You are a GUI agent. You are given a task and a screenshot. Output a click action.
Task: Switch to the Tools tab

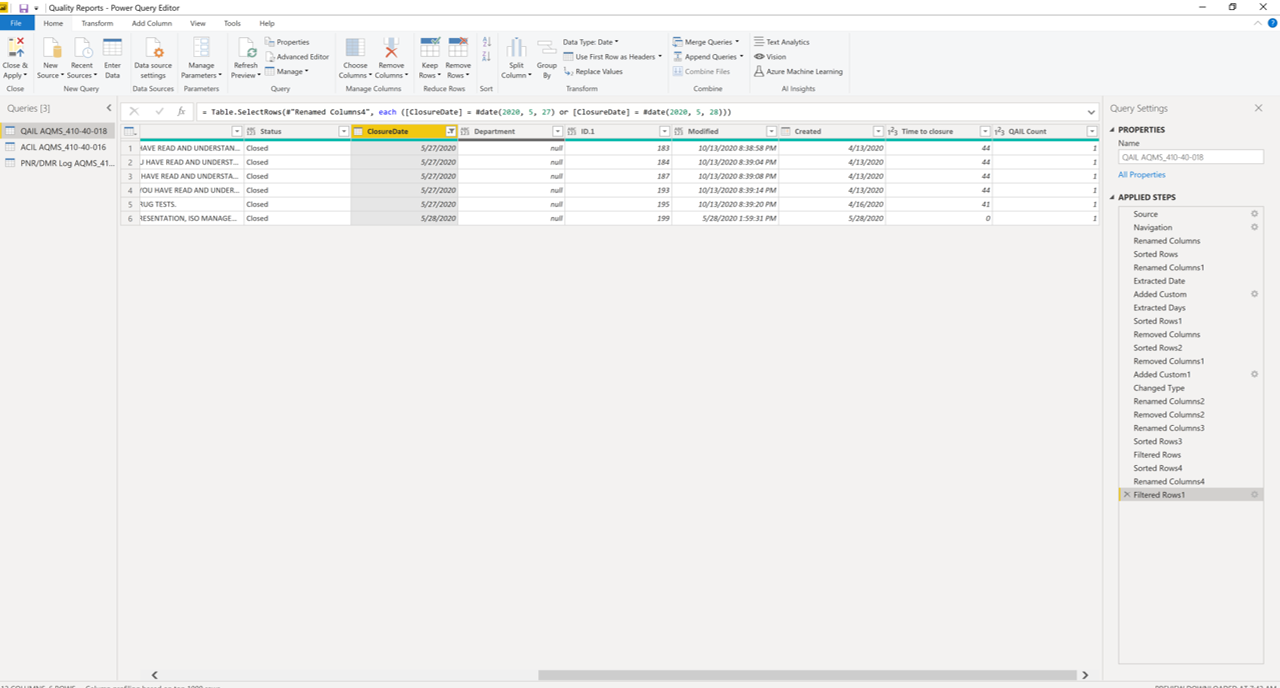click(x=232, y=23)
